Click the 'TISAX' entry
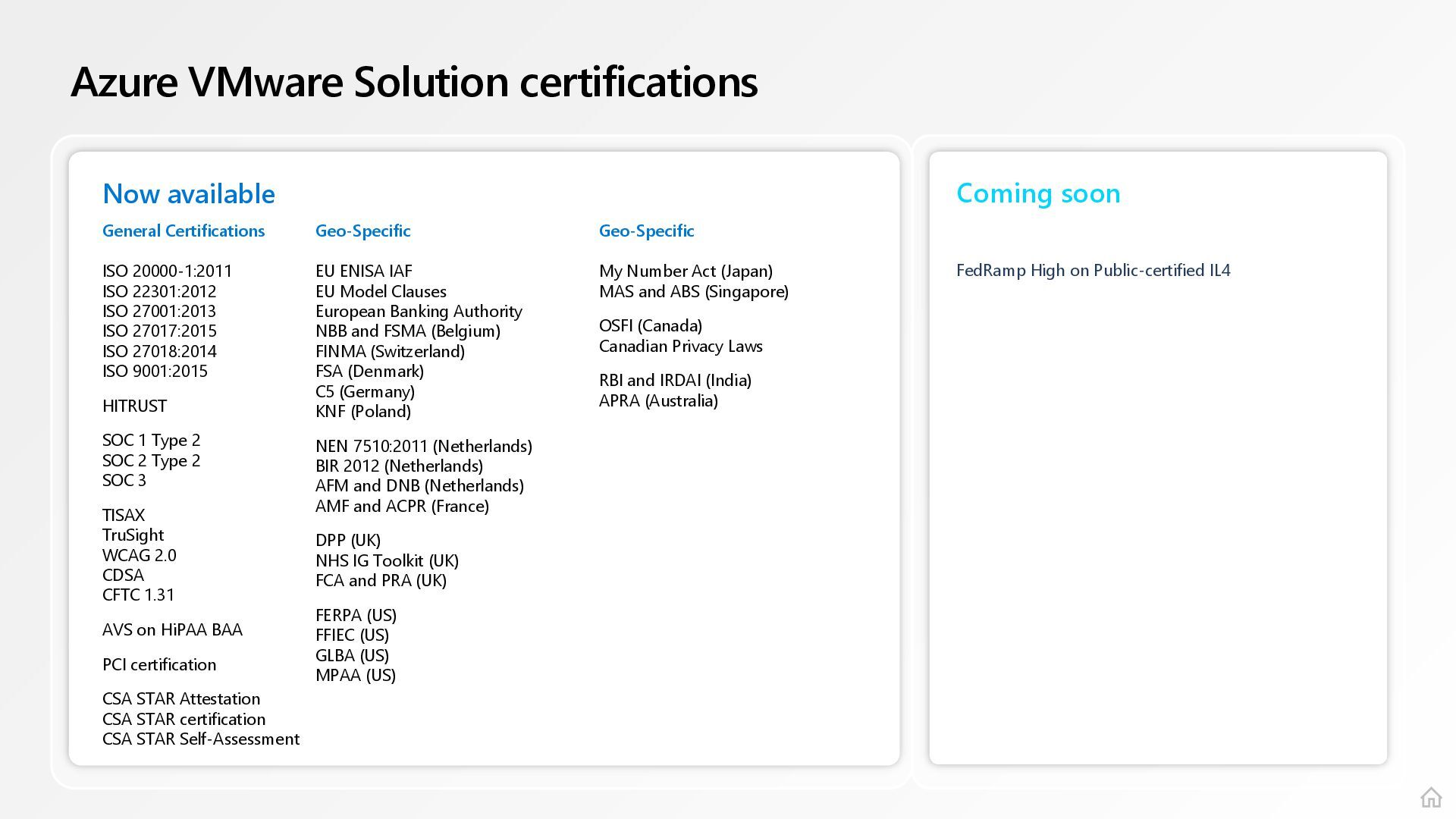 [124, 515]
